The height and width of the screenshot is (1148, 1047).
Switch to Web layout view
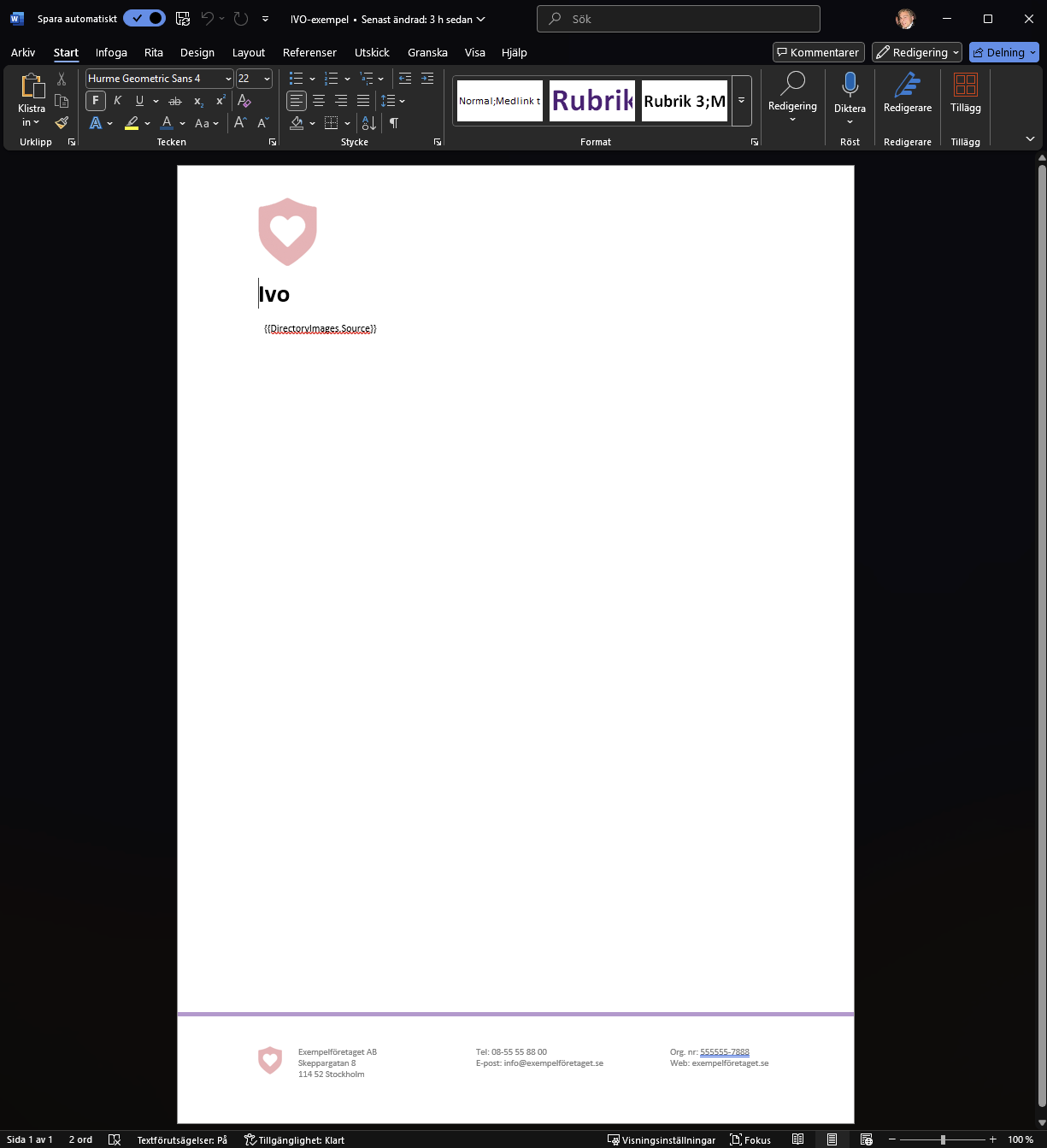866,1139
